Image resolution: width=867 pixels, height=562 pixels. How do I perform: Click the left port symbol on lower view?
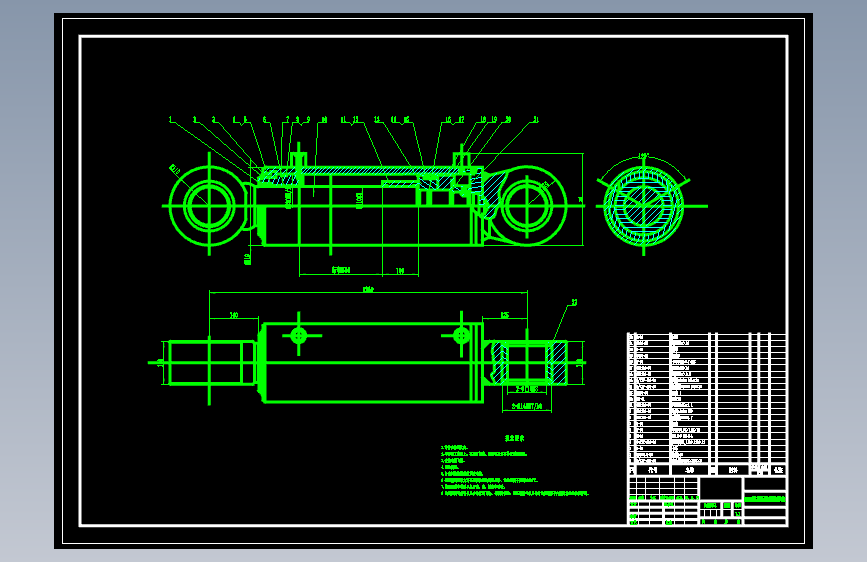(x=299, y=335)
